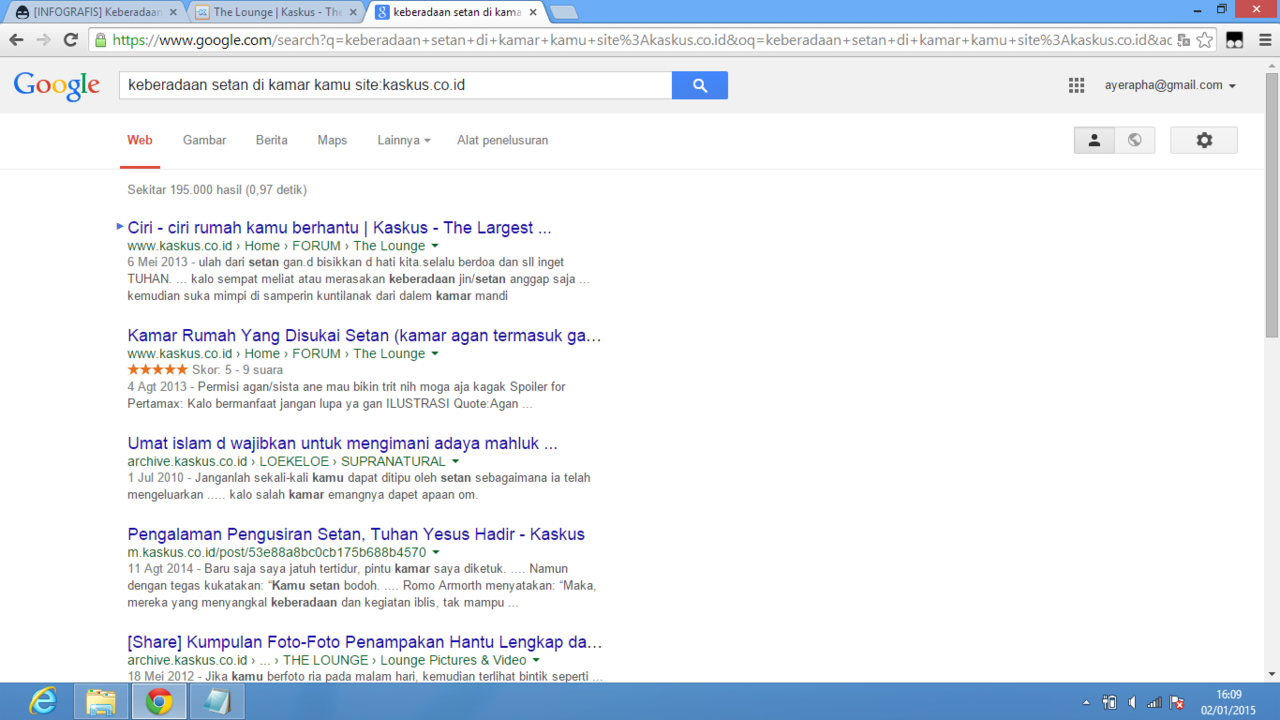Expand the Lainnya dropdown

[x=404, y=140]
